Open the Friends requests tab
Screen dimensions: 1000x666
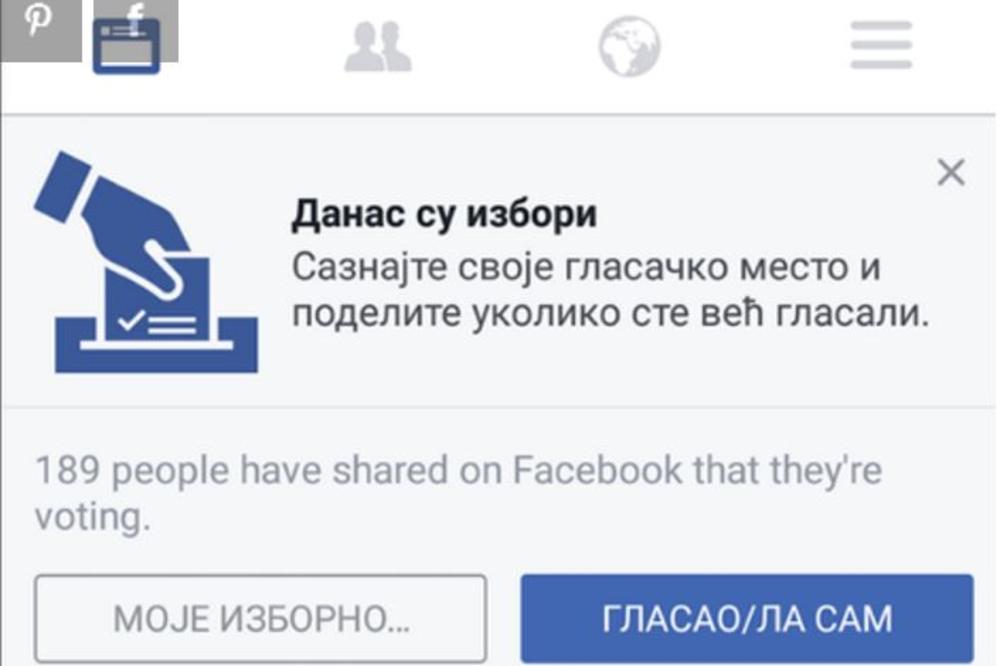[x=378, y=46]
